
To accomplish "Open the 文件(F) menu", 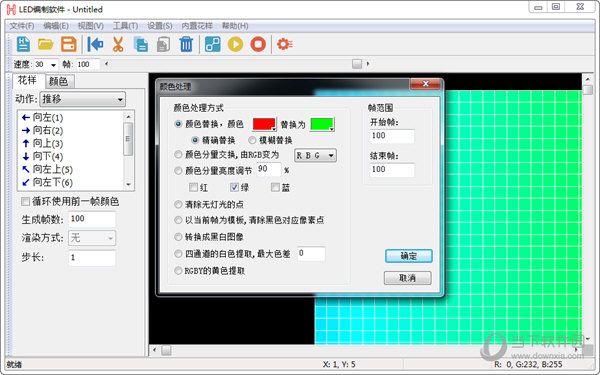I will point(22,26).
